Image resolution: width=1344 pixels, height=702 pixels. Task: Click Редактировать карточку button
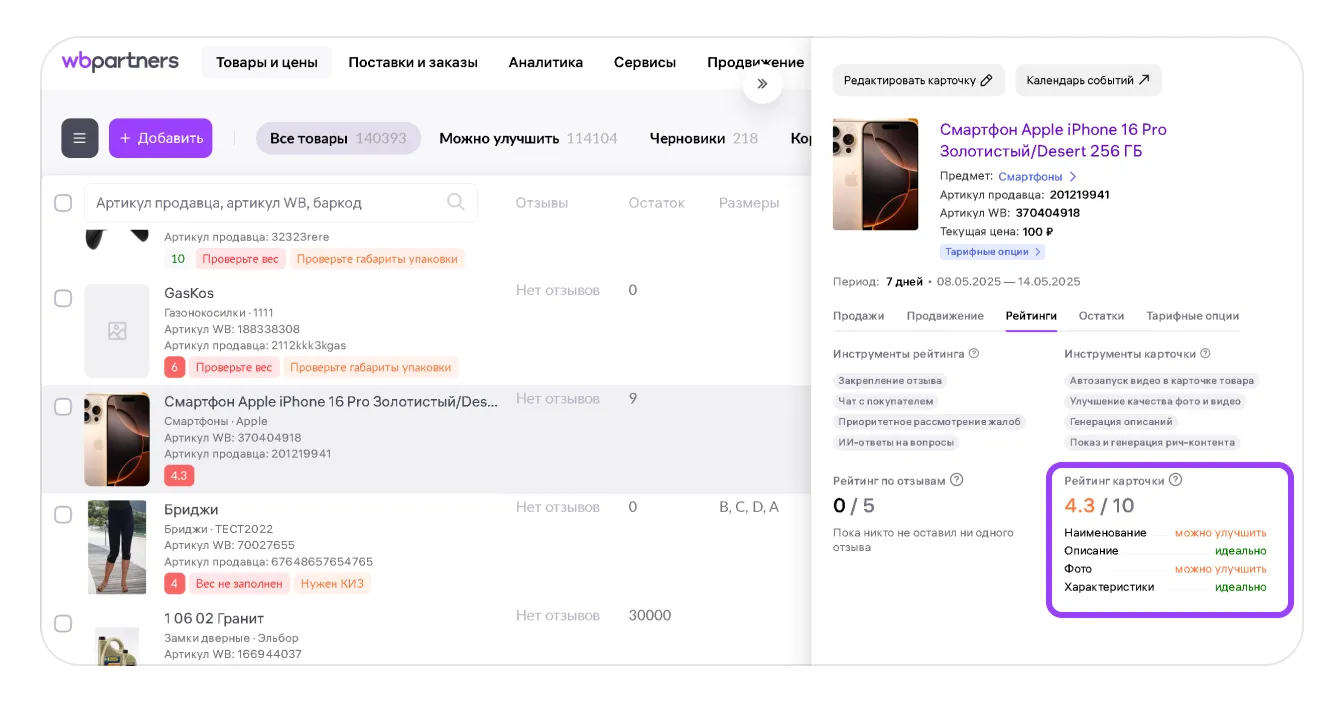click(x=917, y=80)
